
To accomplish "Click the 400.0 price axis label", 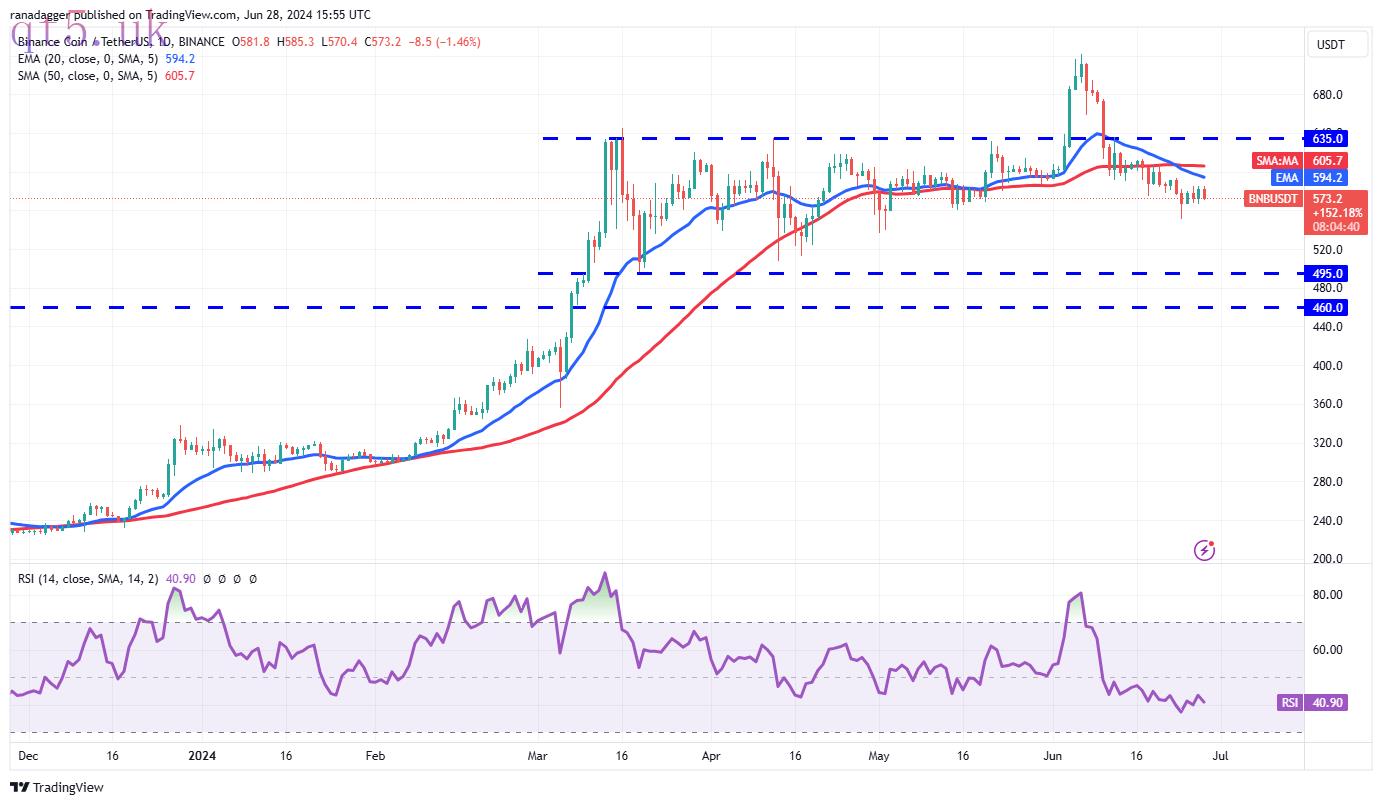I will click(x=1327, y=366).
